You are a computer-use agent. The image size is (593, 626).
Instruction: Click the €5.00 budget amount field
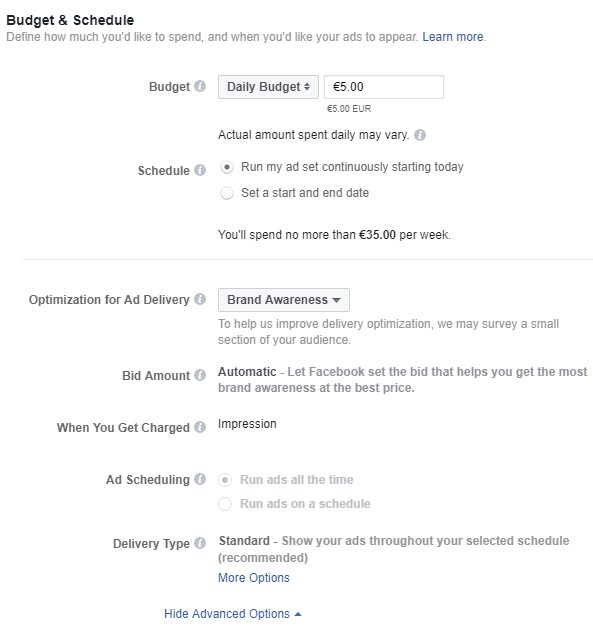(384, 87)
